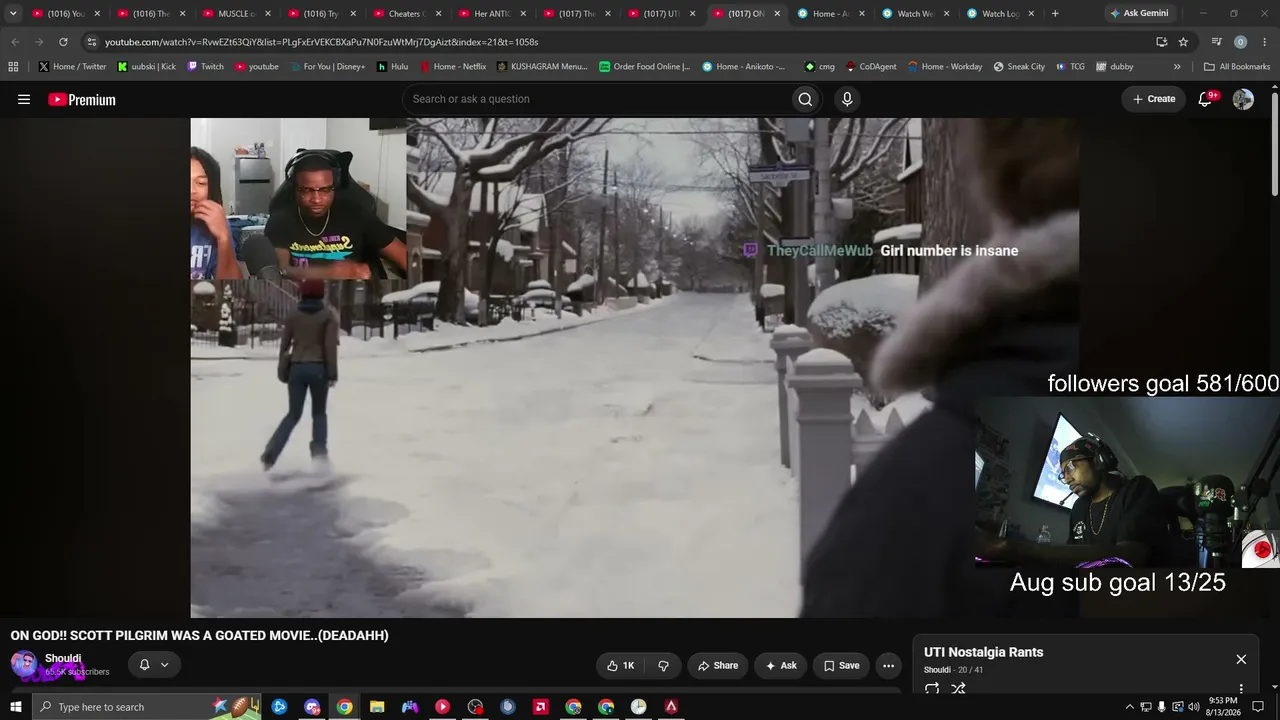The width and height of the screenshot is (1280, 720).
Task: Open a new browser tab
Action: 1055,14
